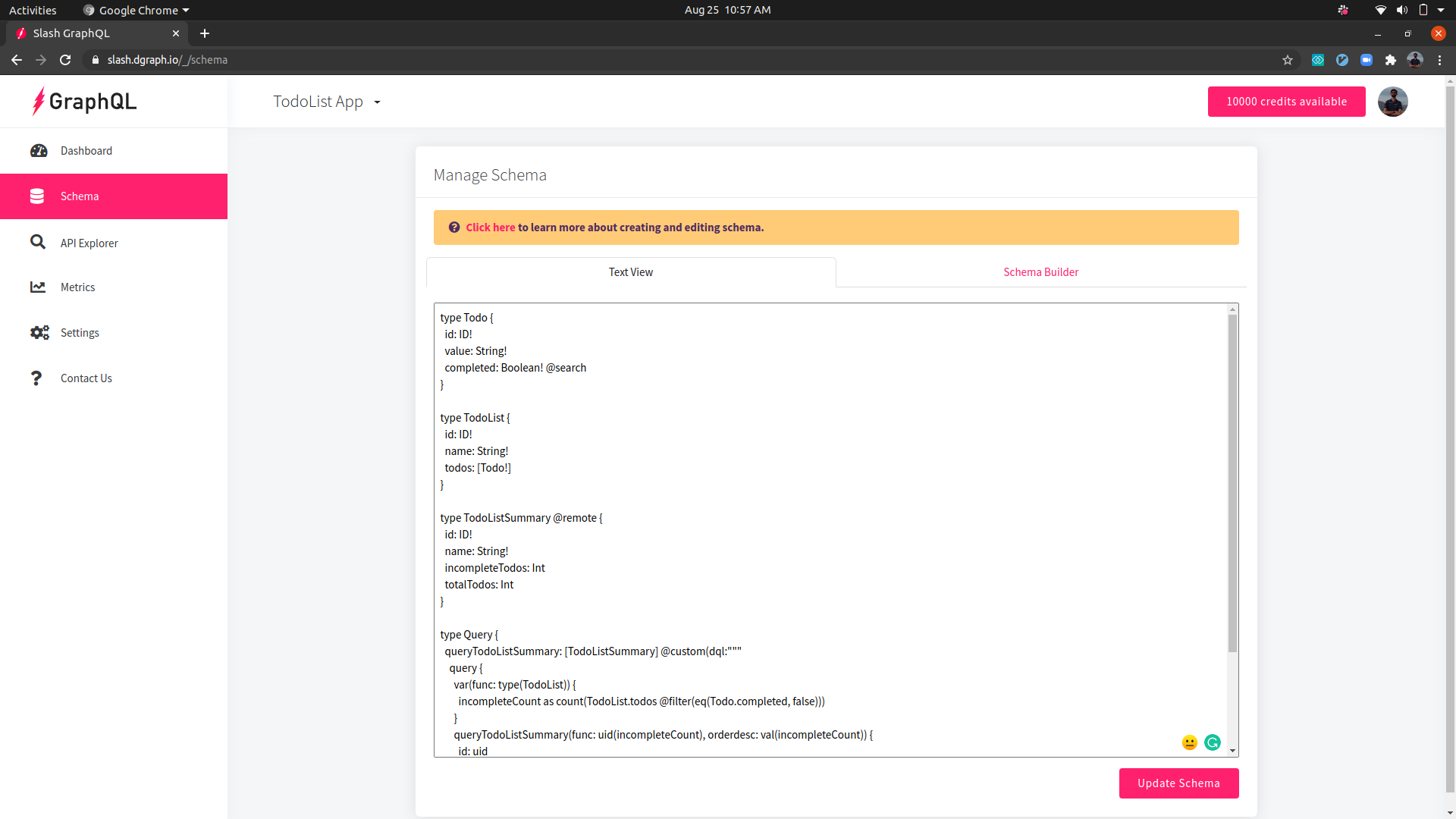The image size is (1456, 819).
Task: Click the Metrics chart icon
Action: [x=38, y=287]
